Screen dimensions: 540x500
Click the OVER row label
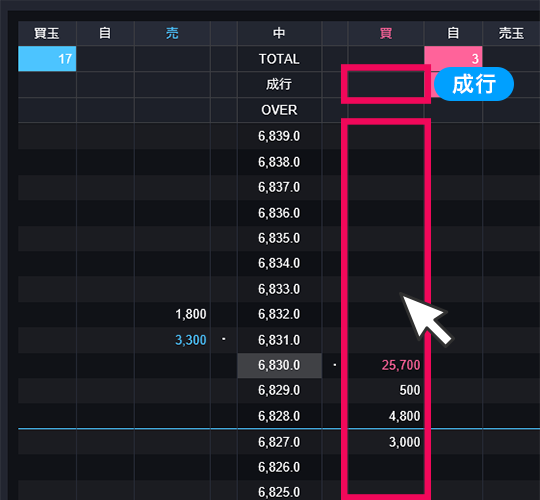pos(279,110)
